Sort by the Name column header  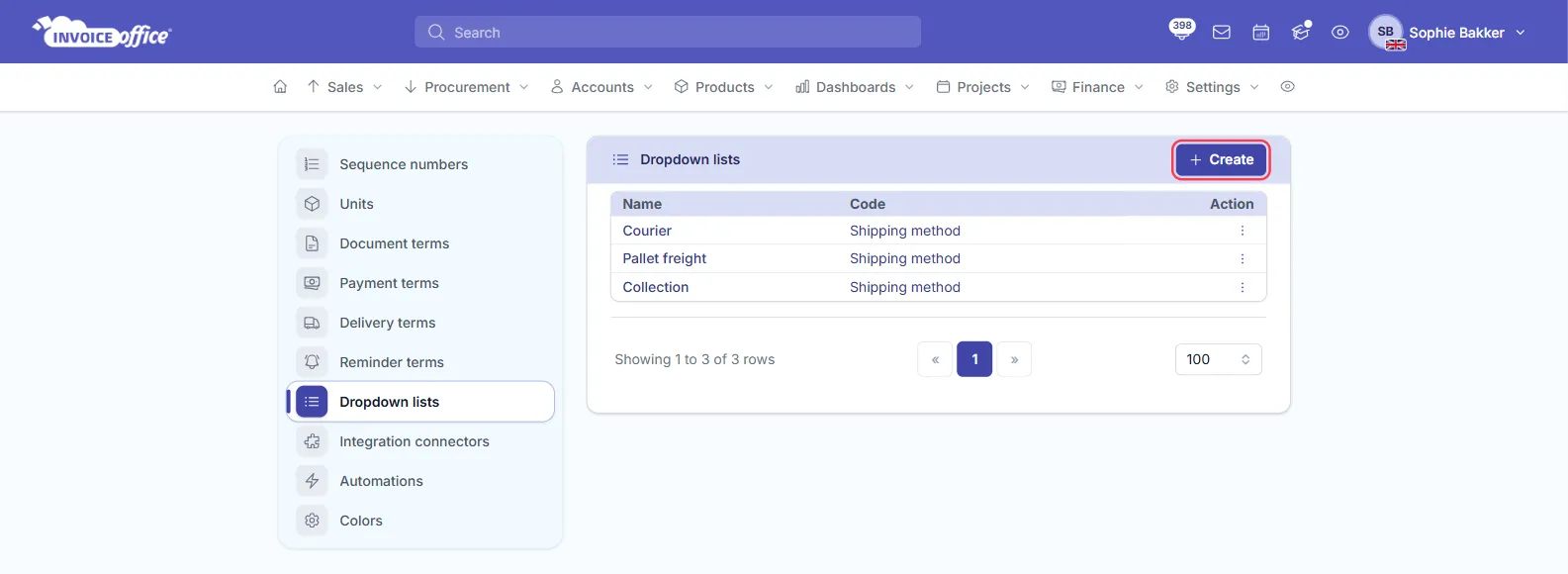coord(642,204)
